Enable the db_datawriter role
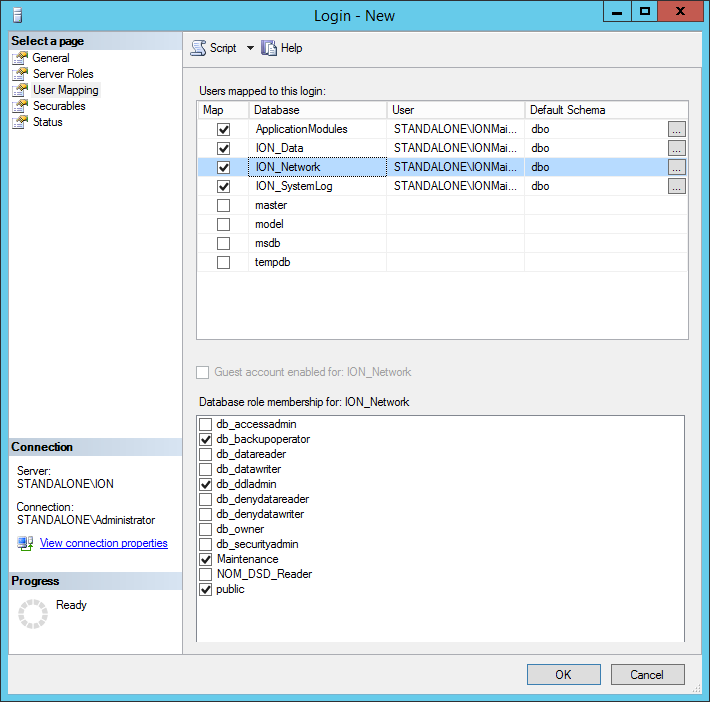 coord(206,469)
